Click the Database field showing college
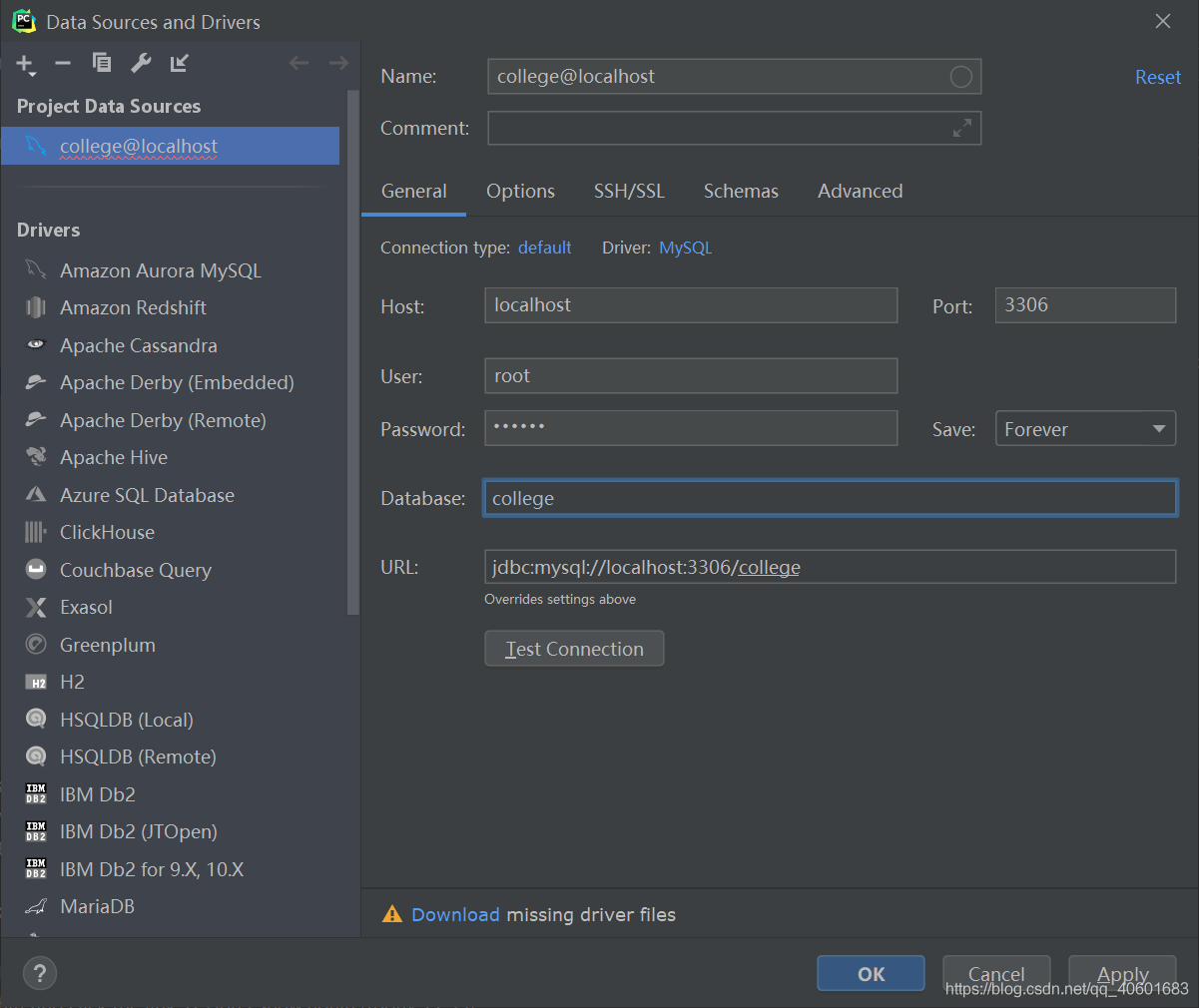The image size is (1199, 1008). tap(830, 498)
